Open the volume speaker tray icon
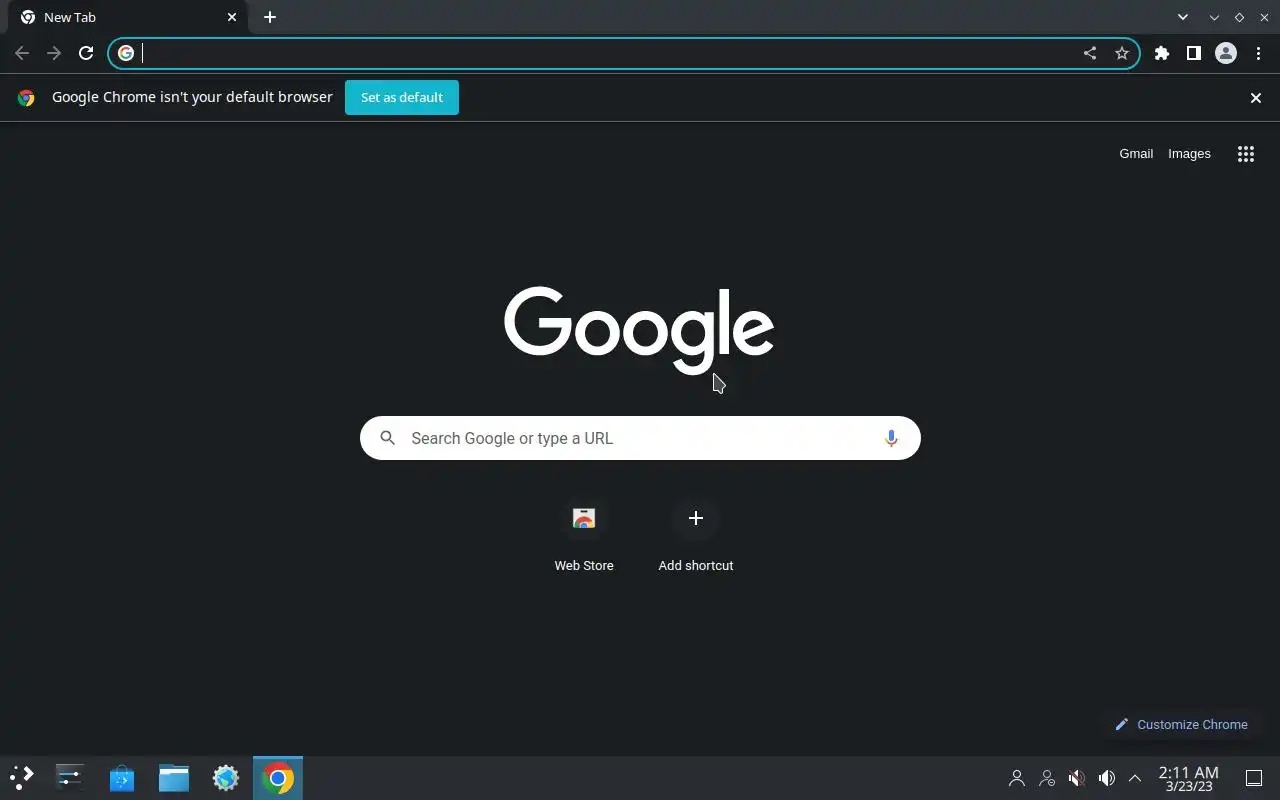 coord(1107,777)
